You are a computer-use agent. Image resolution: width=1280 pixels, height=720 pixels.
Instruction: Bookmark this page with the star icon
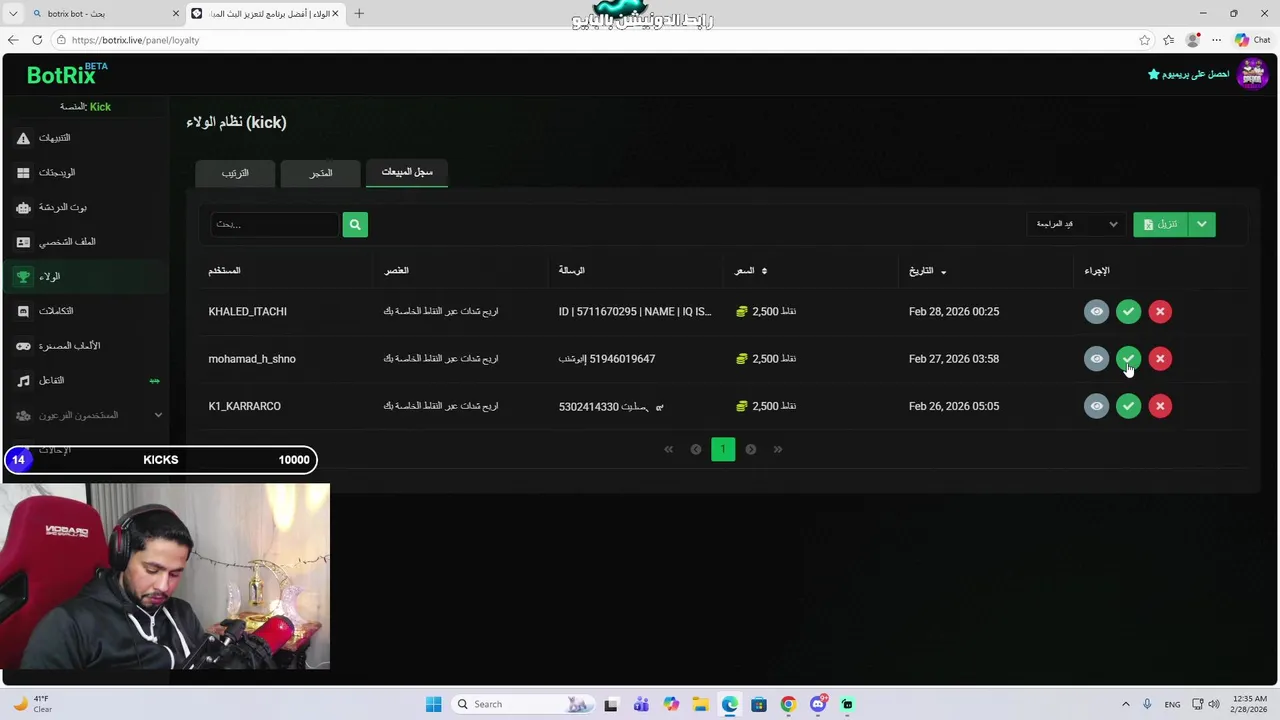(x=1144, y=40)
